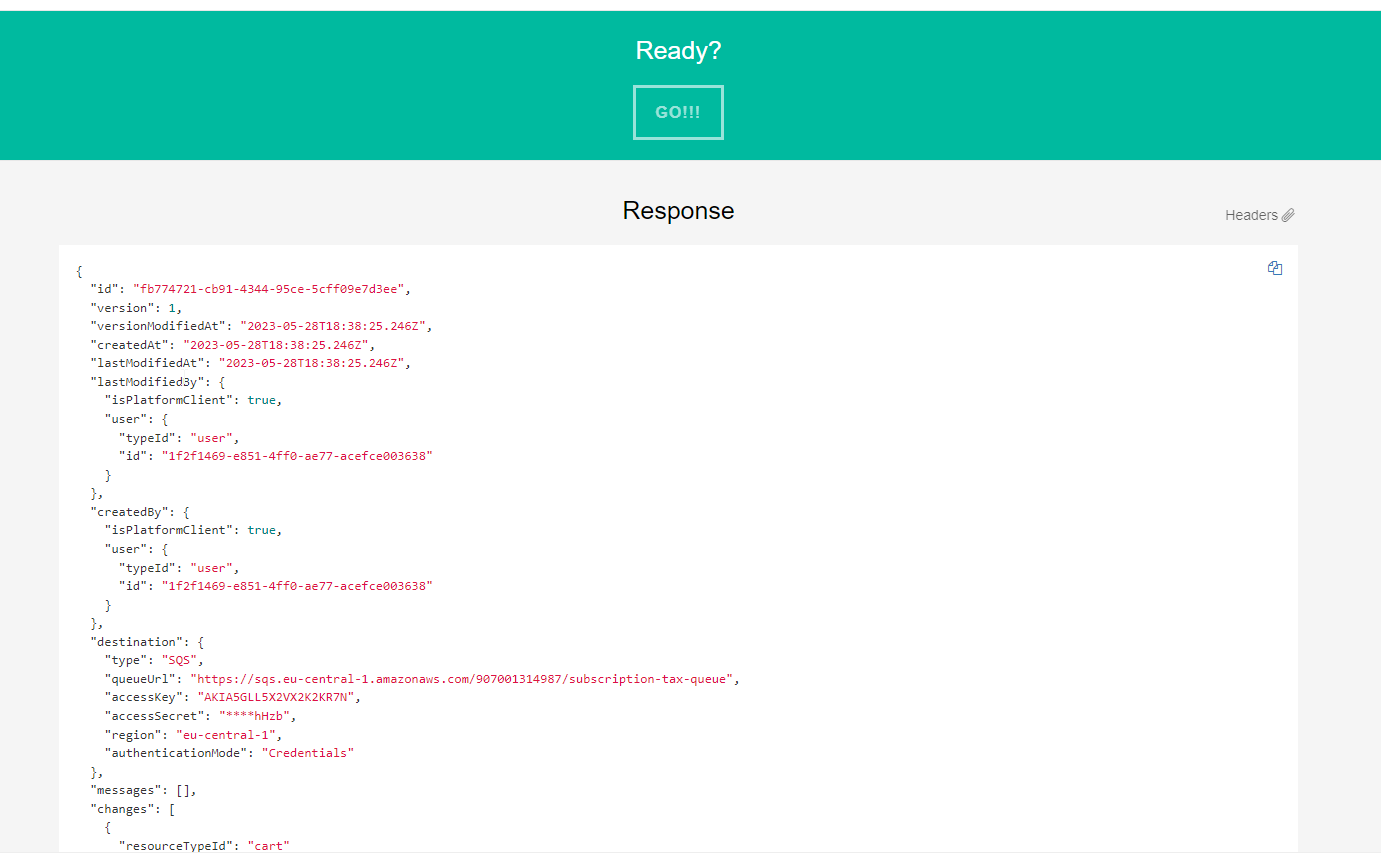Click the top-level id value string

(x=268, y=289)
